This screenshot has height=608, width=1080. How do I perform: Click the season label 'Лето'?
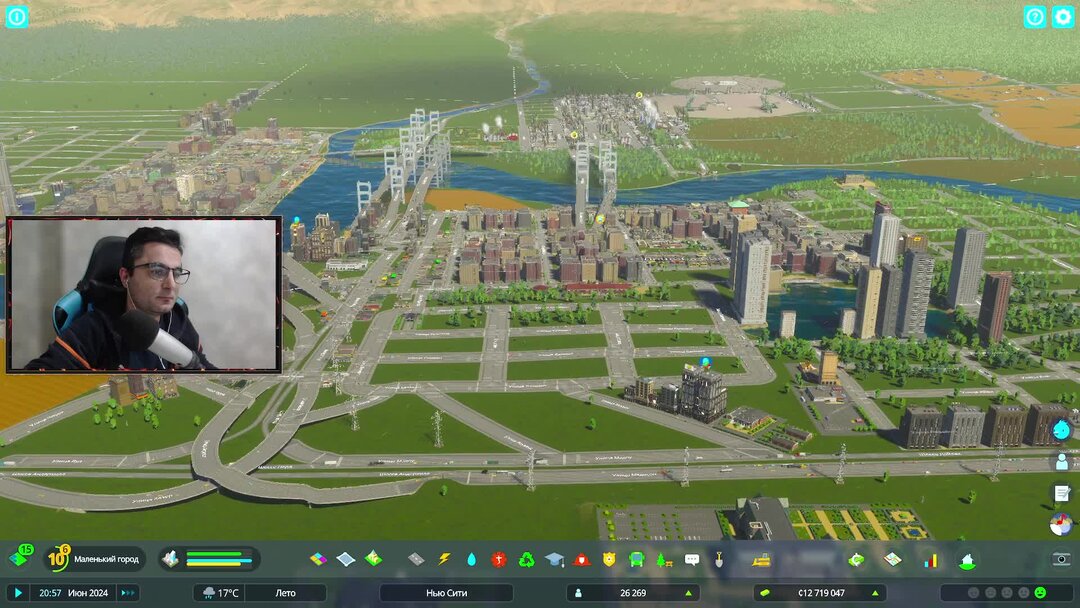285,592
